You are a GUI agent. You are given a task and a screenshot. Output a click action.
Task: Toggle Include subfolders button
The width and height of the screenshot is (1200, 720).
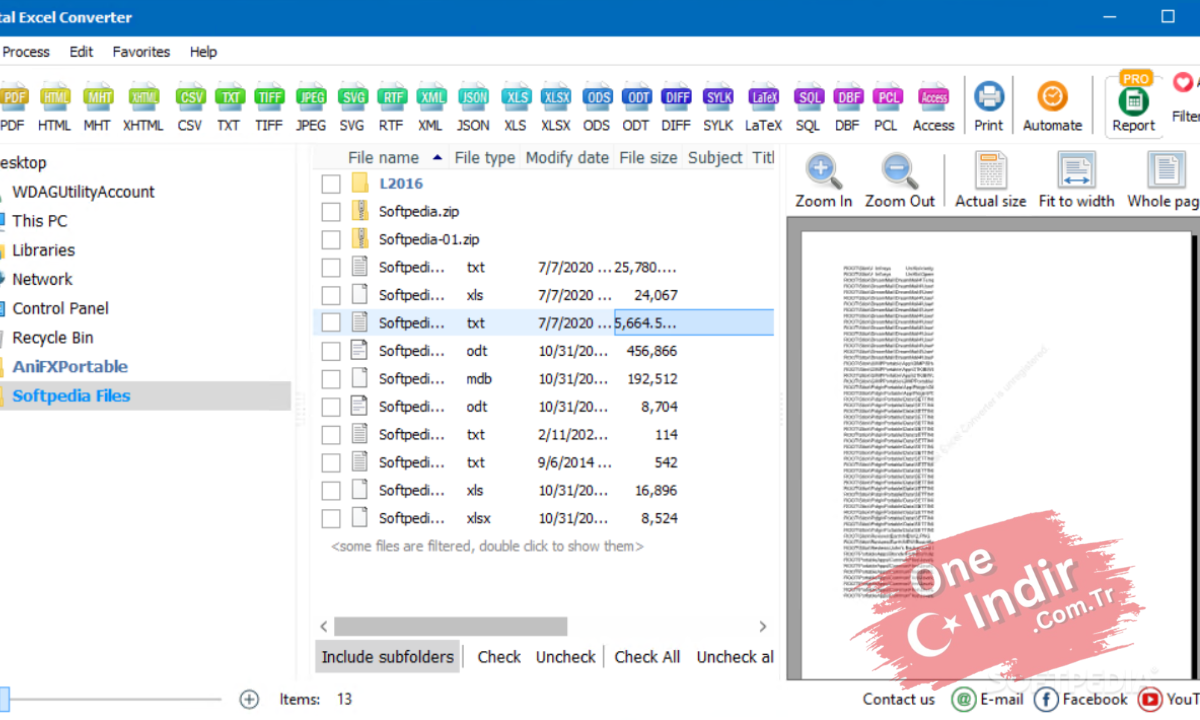coord(387,657)
